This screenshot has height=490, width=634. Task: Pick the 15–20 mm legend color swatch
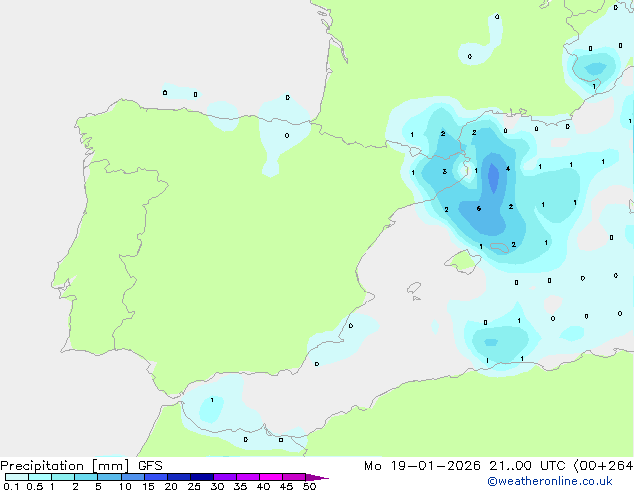[156, 477]
